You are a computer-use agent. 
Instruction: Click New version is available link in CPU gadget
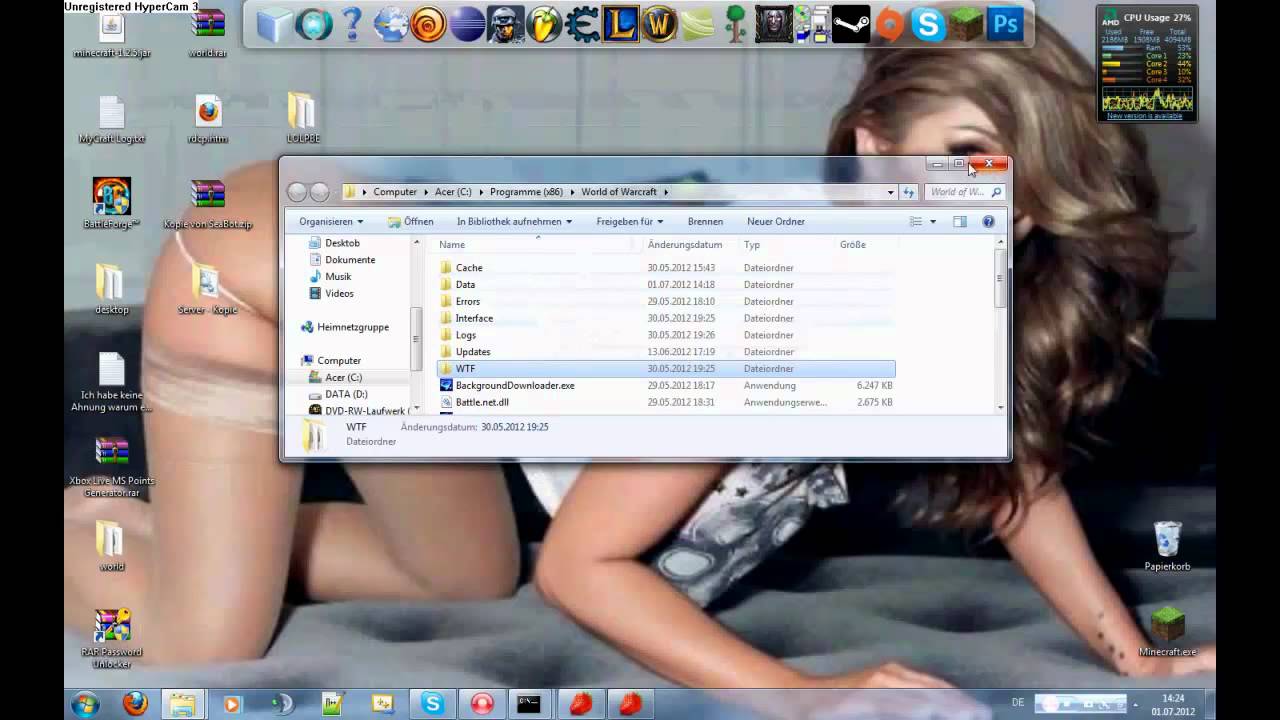[x=1145, y=116]
